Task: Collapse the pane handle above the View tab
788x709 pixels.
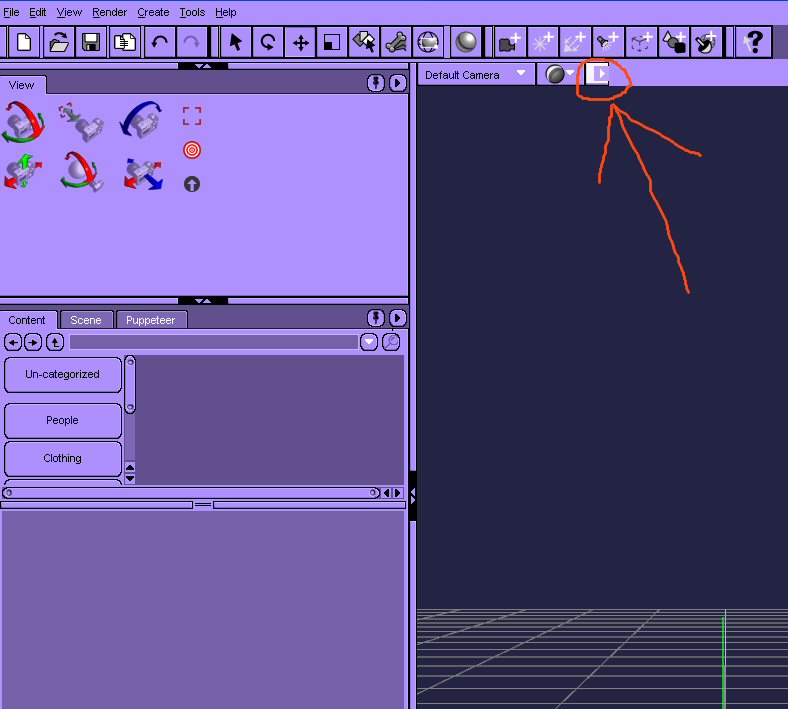Action: point(203,66)
